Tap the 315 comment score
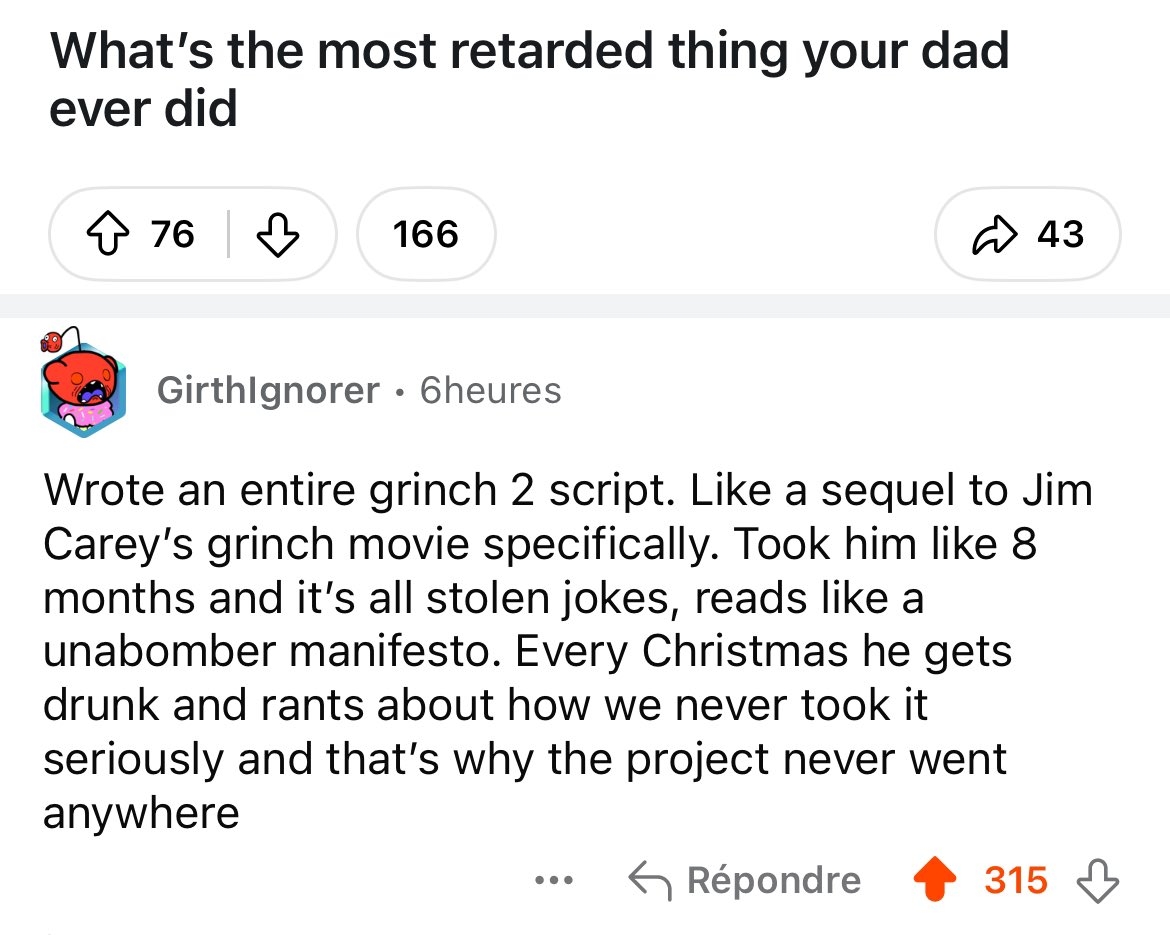 pyautogui.click(x=1016, y=880)
